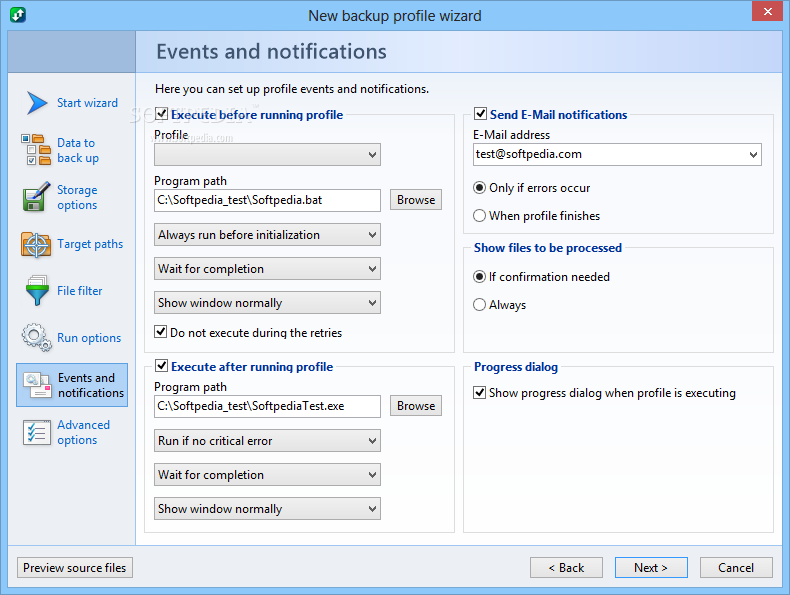
Task: Click the < Back button
Action: [566, 568]
